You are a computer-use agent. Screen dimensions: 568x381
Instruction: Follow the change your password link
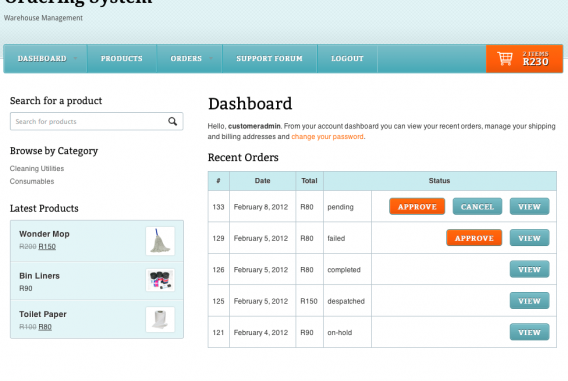[x=327, y=137]
